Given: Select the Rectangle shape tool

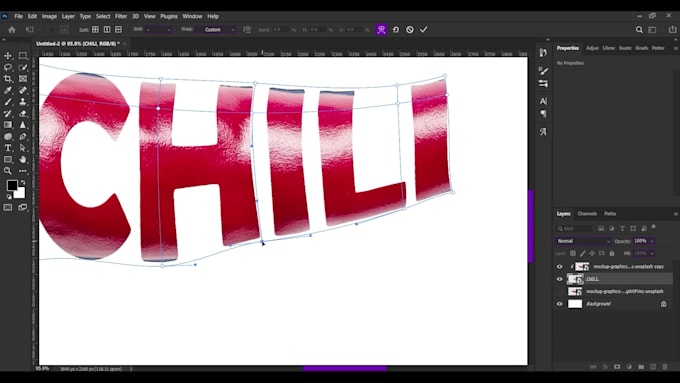Looking at the screenshot, I should pyautogui.click(x=8, y=159).
